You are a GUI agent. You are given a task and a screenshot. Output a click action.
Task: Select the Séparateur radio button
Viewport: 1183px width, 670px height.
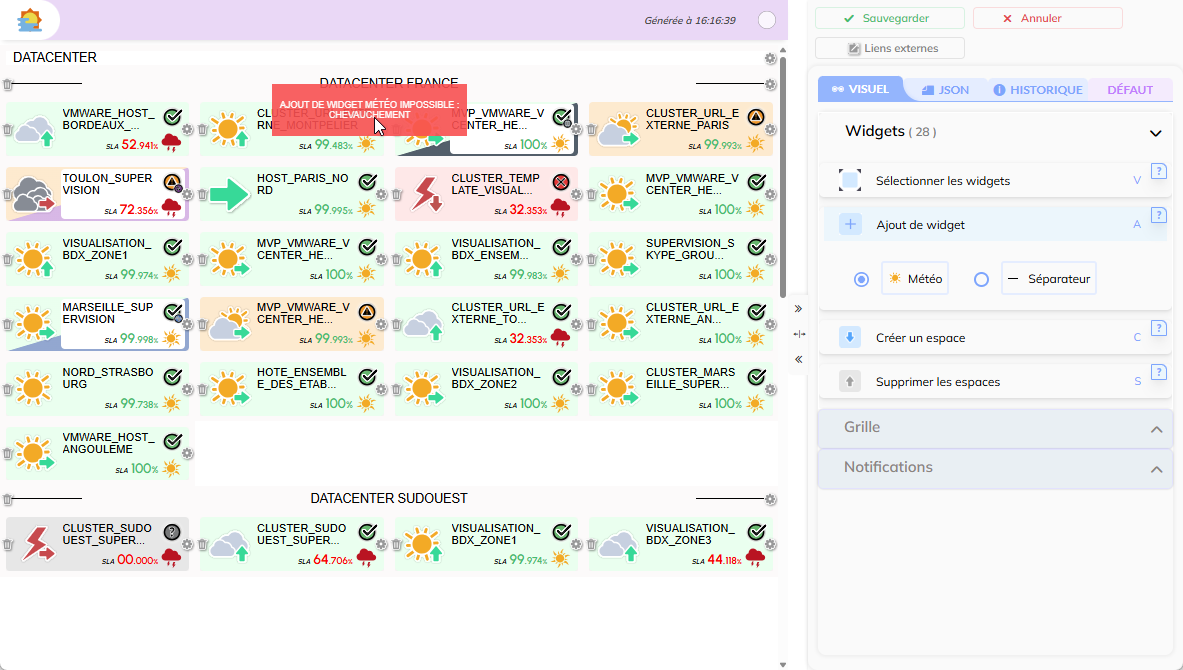981,280
